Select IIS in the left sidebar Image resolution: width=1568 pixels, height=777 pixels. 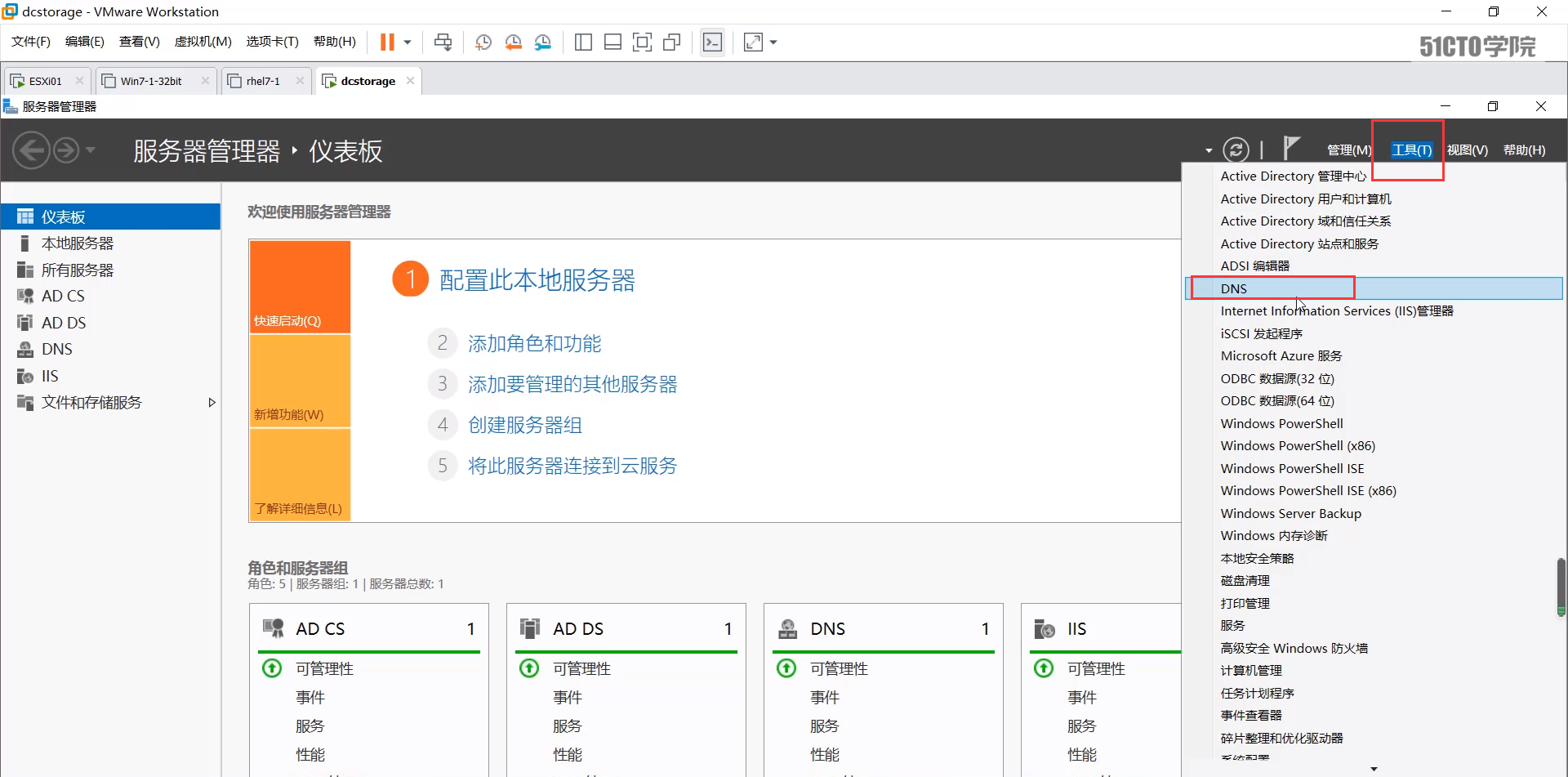(x=111, y=376)
